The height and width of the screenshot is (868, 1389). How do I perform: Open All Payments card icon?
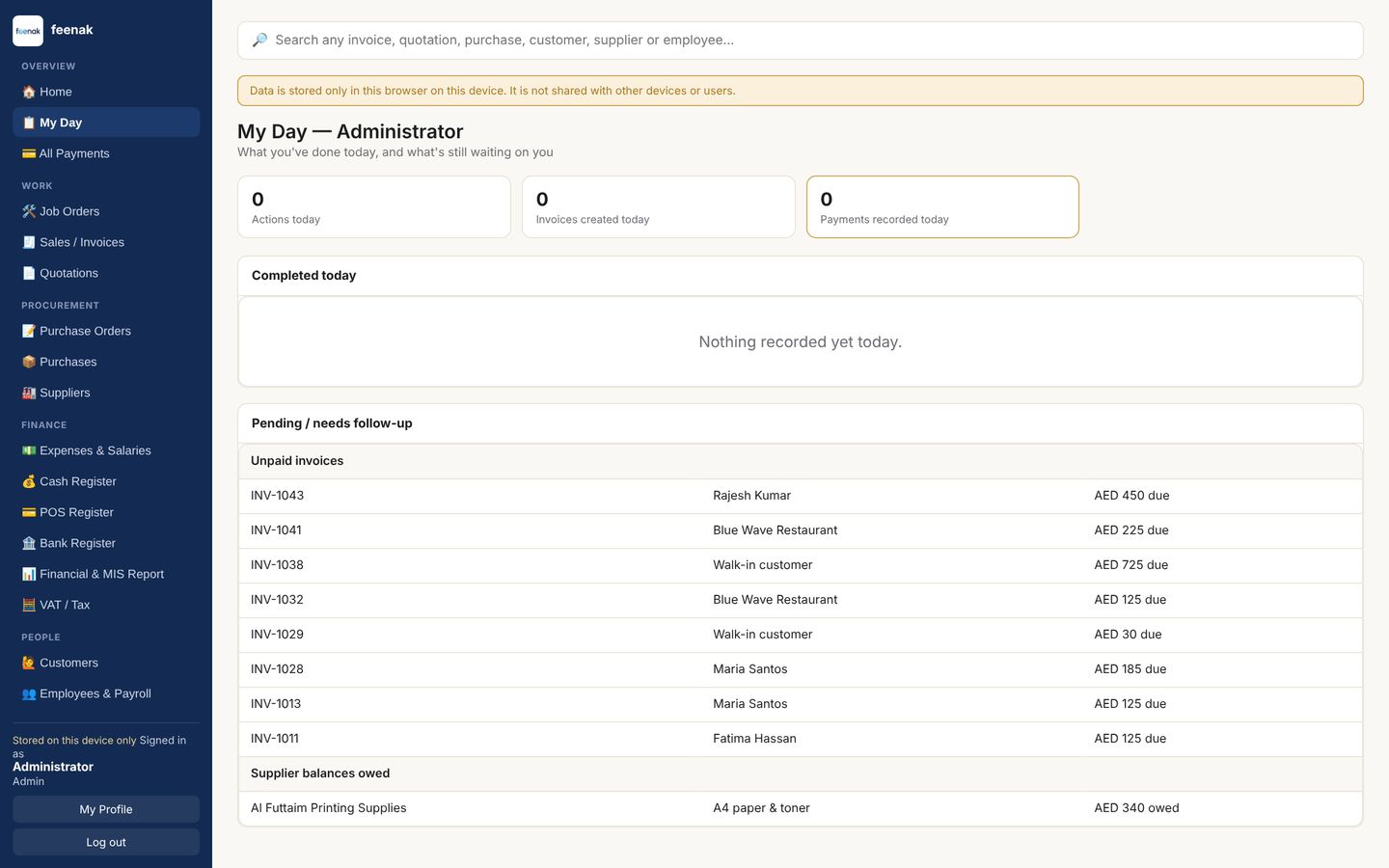[x=29, y=153]
